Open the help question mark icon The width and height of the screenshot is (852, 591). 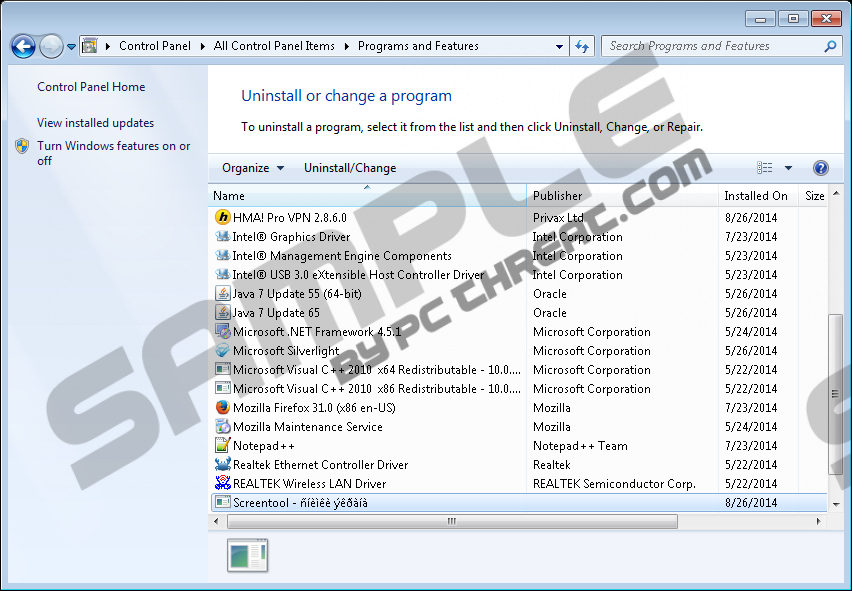pos(820,168)
